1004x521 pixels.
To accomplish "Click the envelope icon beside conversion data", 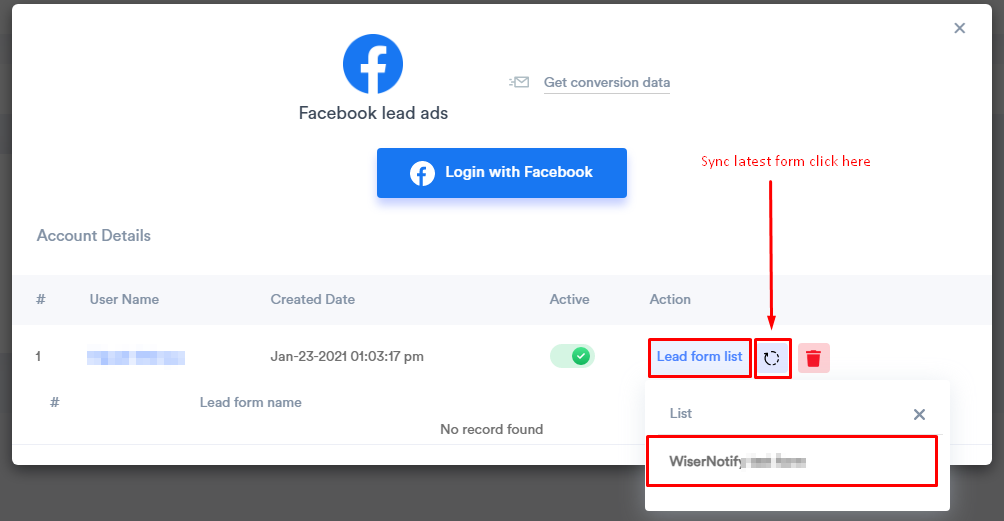I will click(519, 82).
